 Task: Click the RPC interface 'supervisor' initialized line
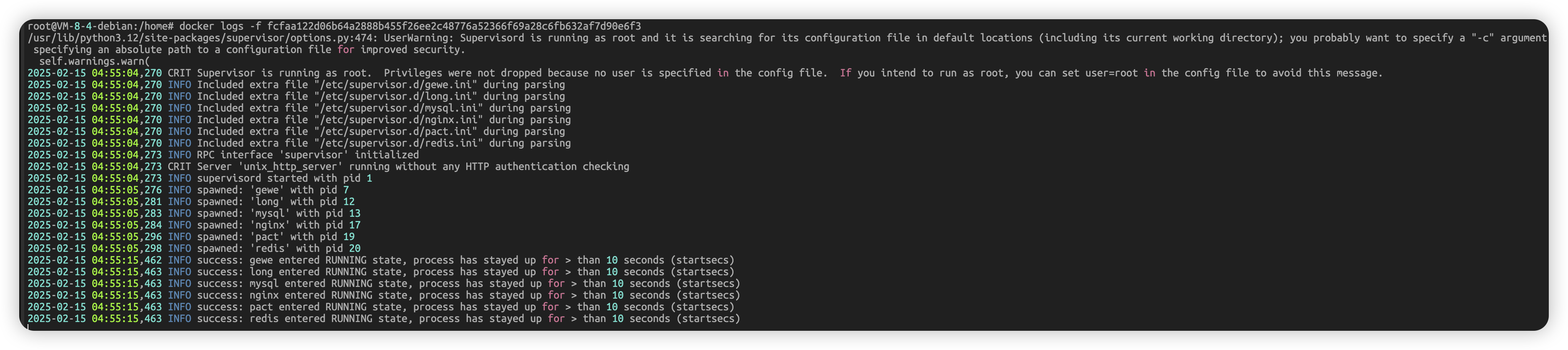click(307, 155)
